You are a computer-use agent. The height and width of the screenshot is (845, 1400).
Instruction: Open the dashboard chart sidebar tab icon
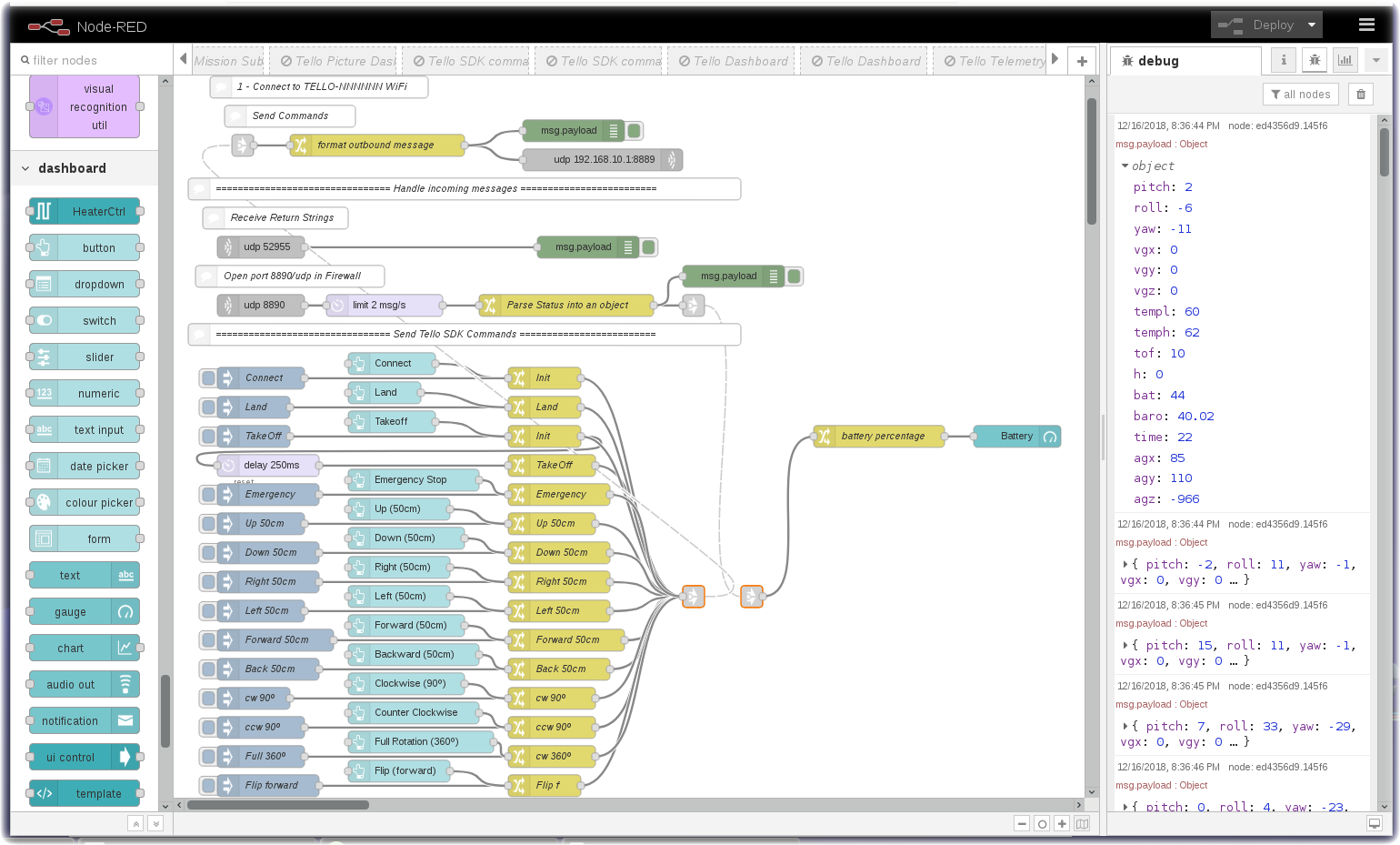(1345, 60)
